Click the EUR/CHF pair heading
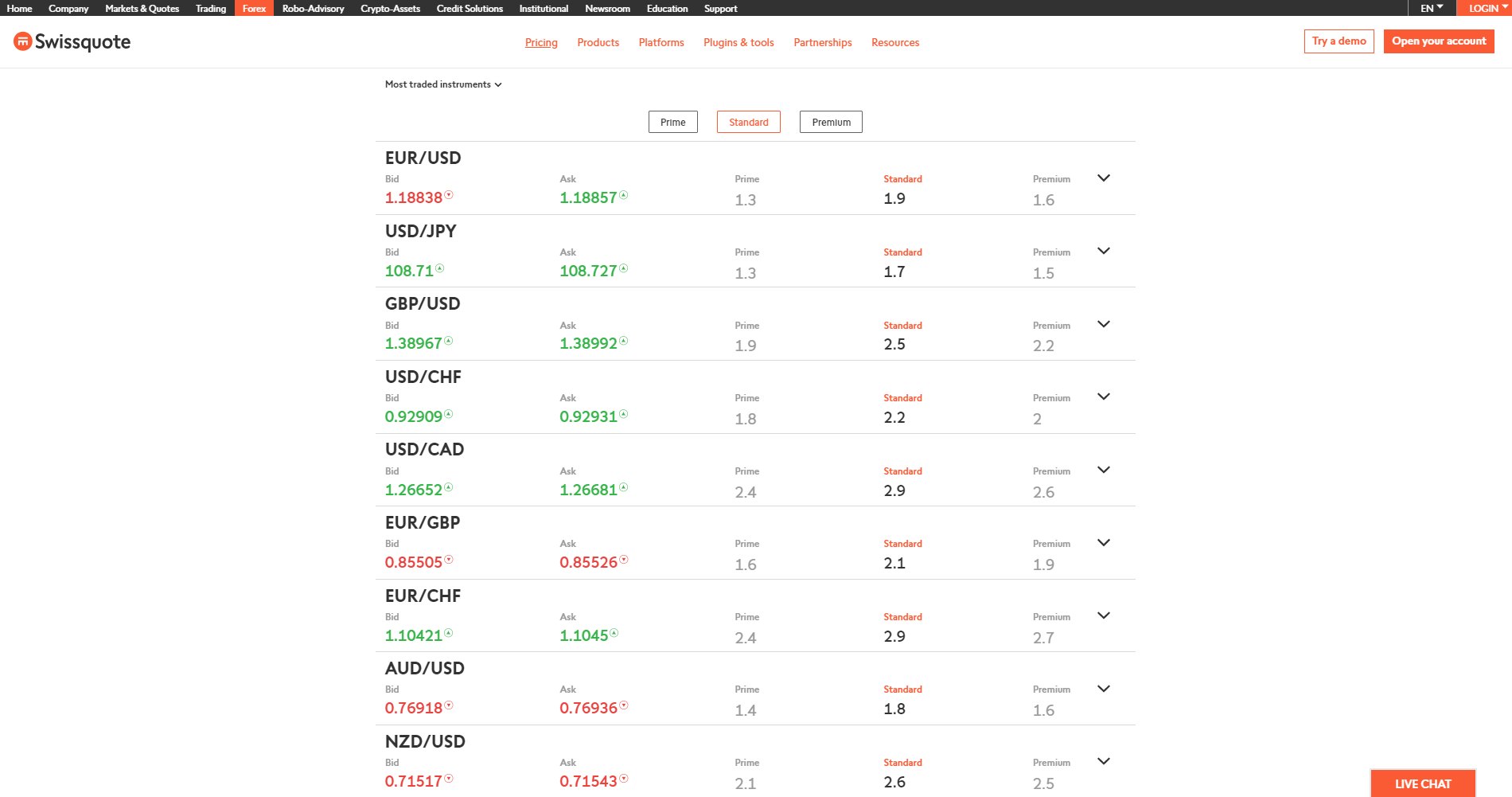Viewport: 1512px width, 797px height. 423,596
